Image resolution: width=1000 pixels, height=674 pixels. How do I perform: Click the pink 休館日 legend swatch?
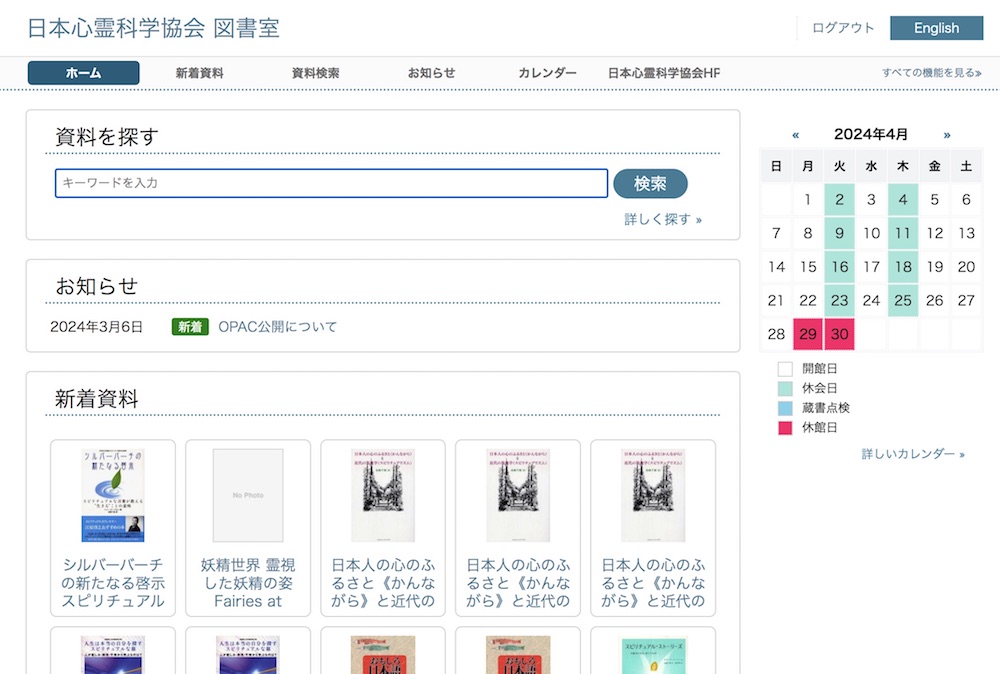tap(785, 428)
